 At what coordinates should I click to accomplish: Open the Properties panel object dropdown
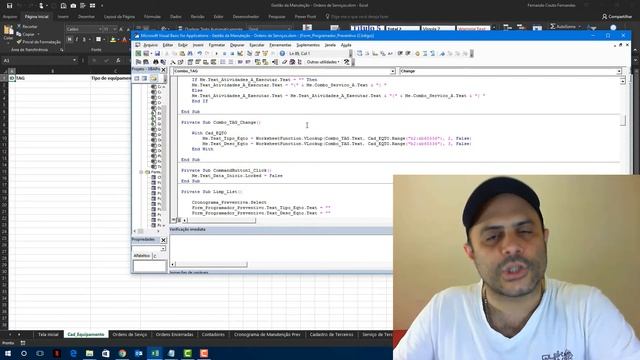coord(163,248)
